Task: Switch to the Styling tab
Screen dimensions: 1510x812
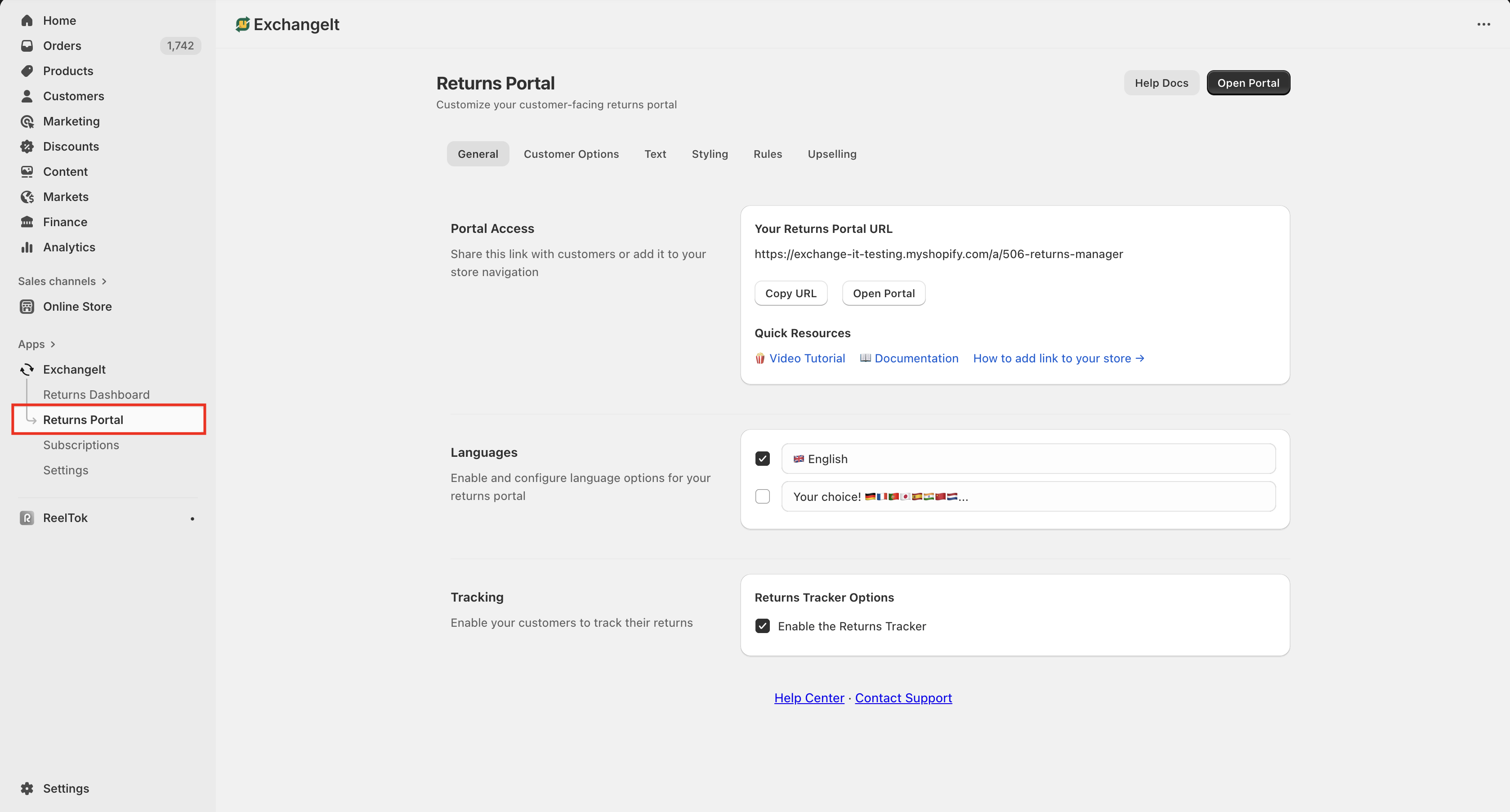Action: 709,154
